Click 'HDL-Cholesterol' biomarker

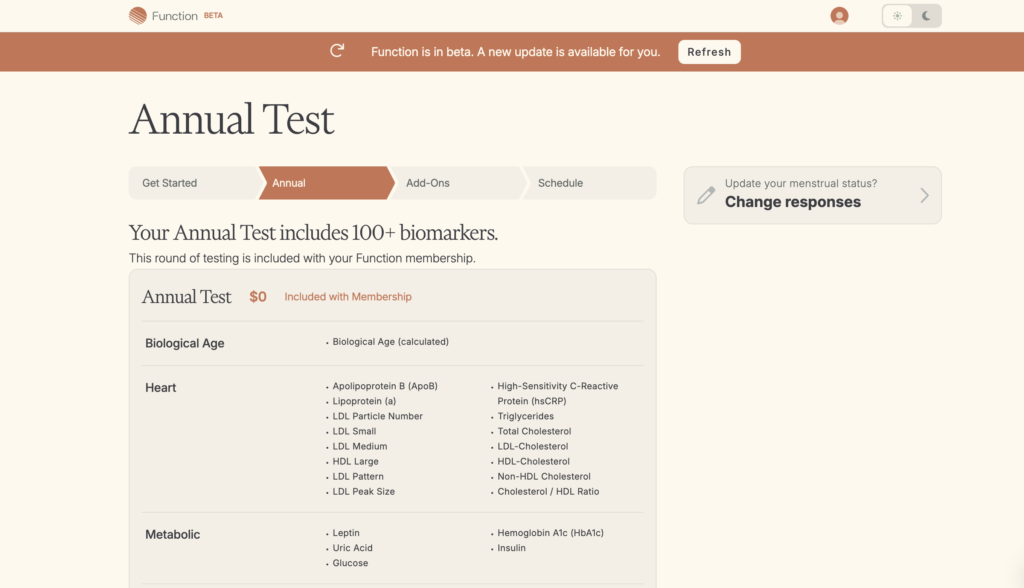[x=534, y=461]
